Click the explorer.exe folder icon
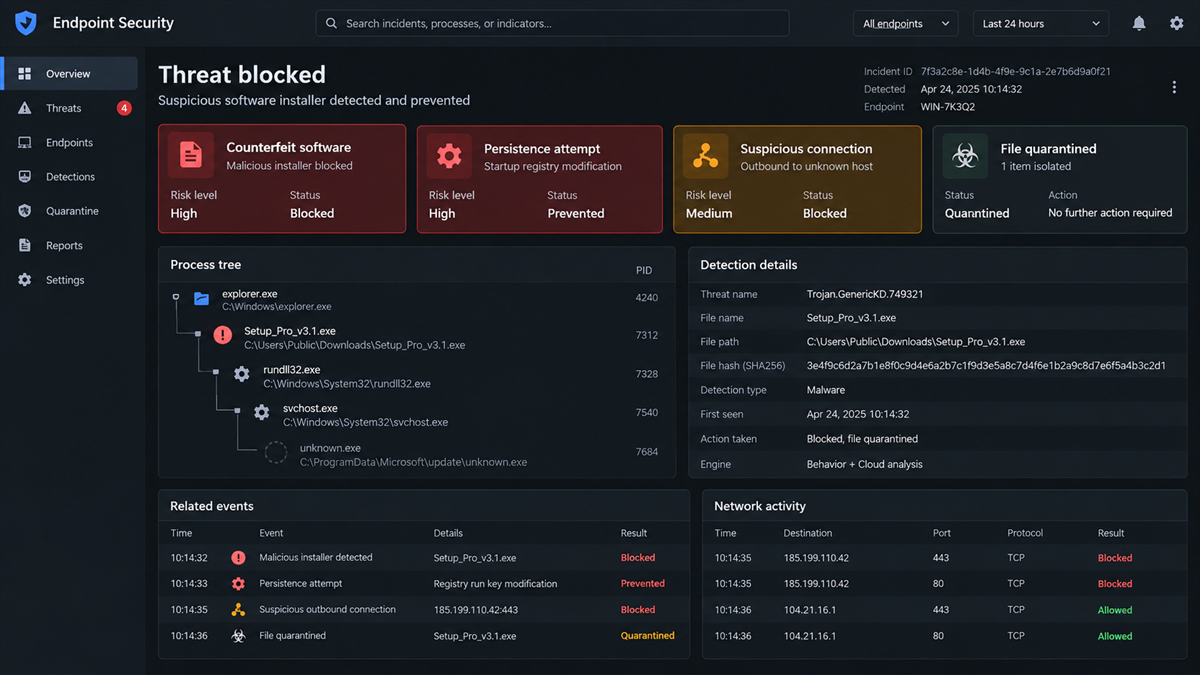Viewport: 1200px width, 675px height. pyautogui.click(x=202, y=298)
